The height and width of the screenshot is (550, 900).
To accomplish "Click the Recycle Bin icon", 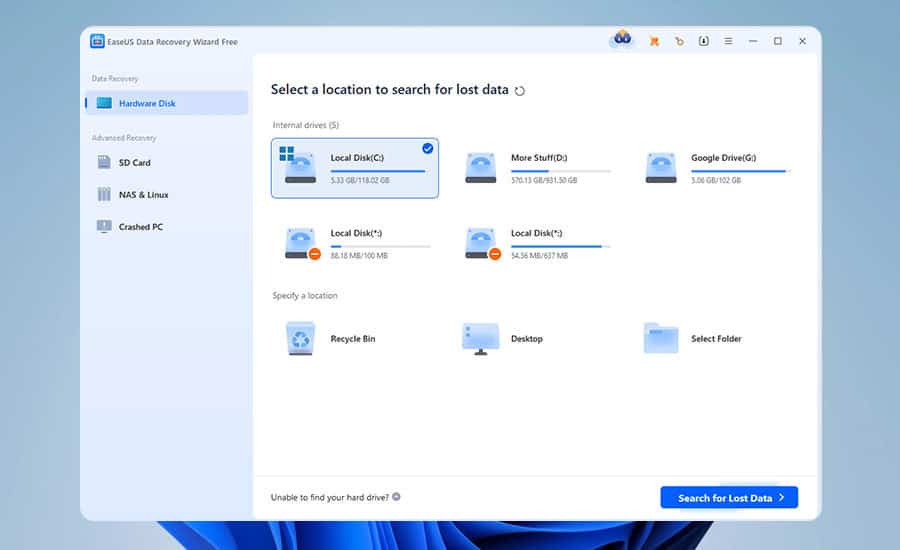I will 300,339.
